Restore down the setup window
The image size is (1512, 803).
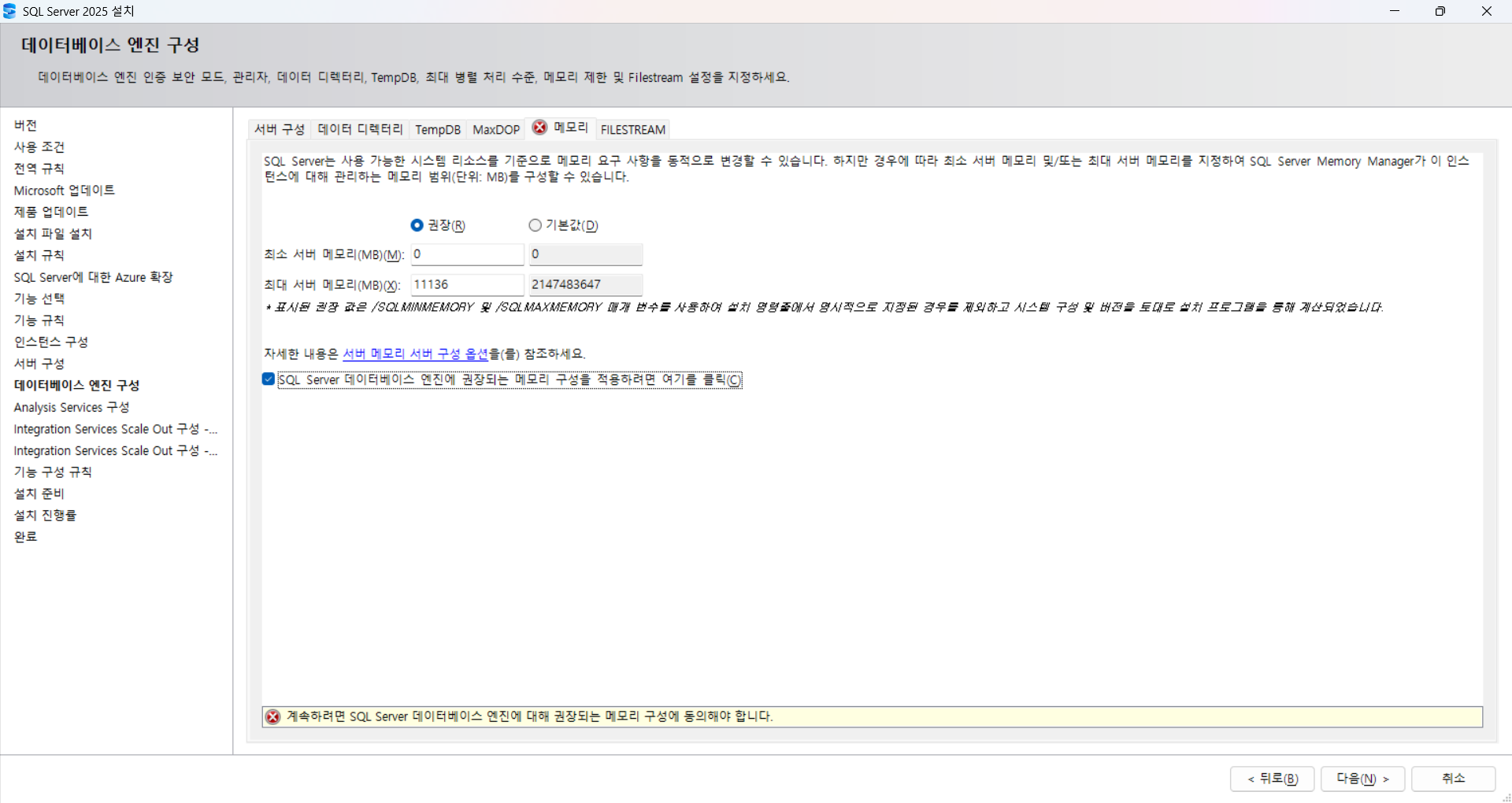(1440, 11)
